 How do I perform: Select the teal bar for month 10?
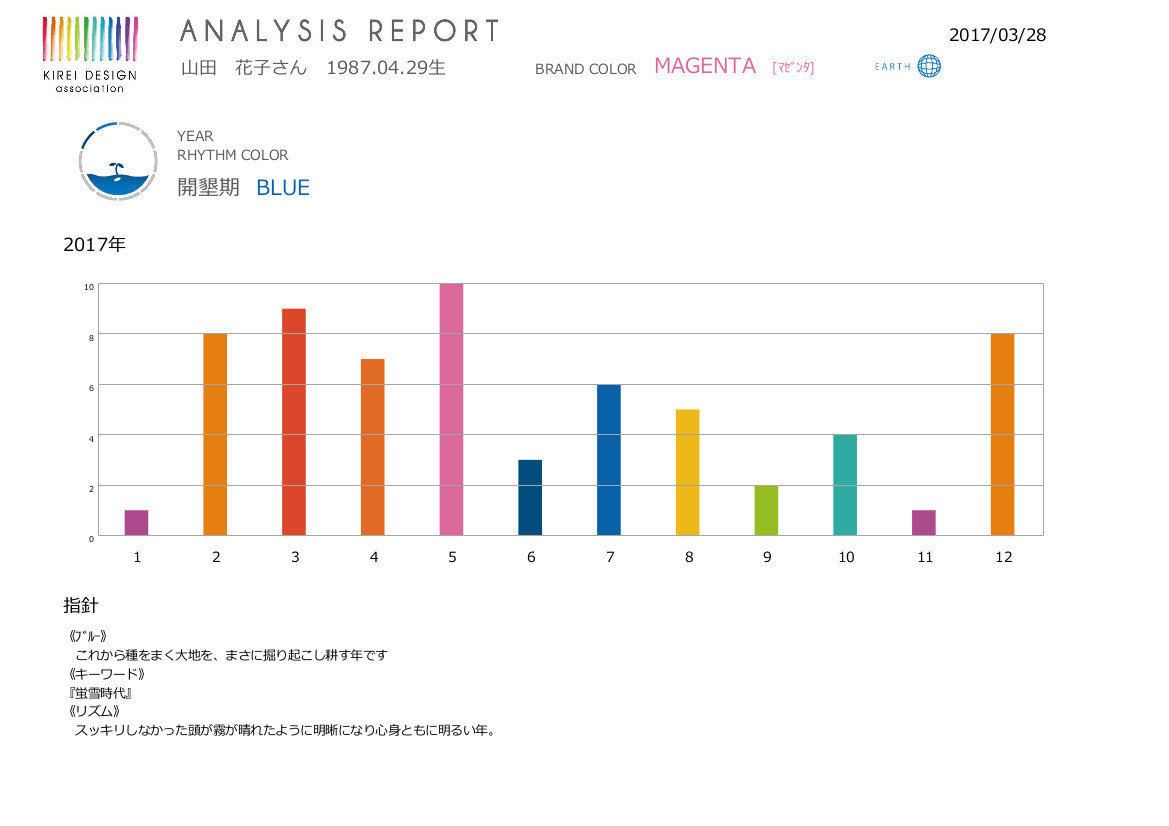[x=845, y=485]
